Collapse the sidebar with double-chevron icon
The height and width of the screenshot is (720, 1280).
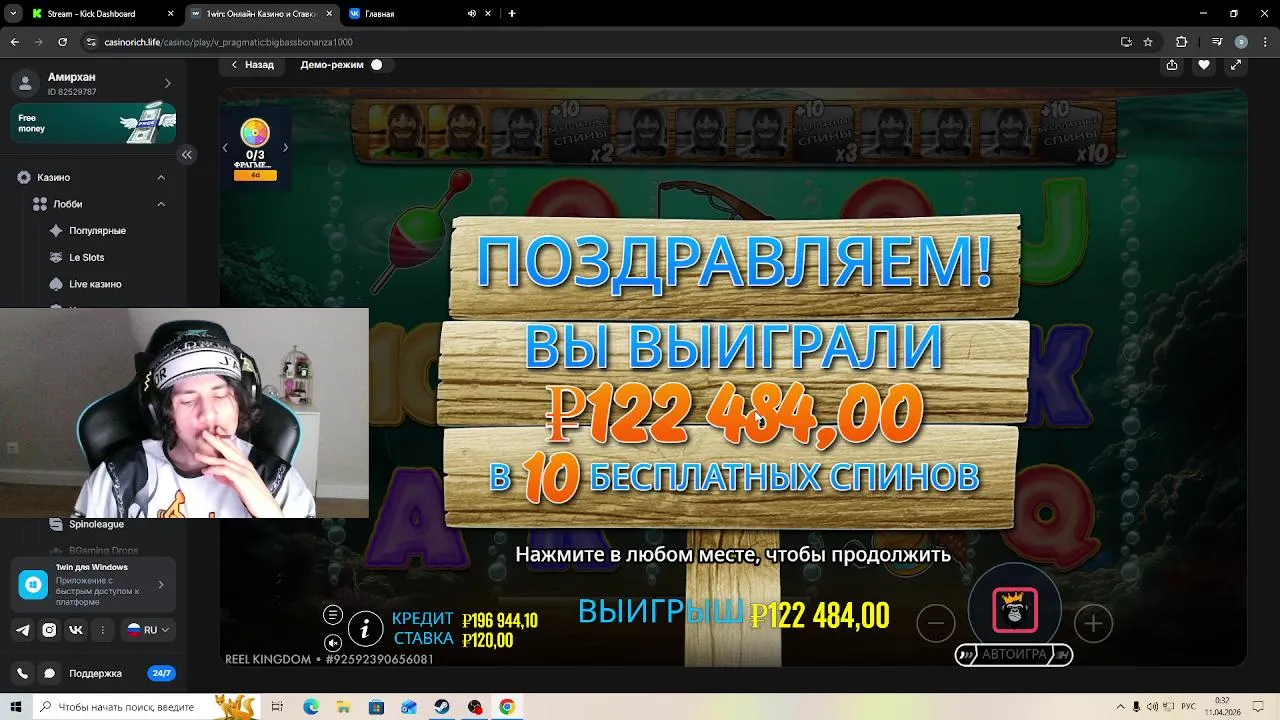coord(186,154)
